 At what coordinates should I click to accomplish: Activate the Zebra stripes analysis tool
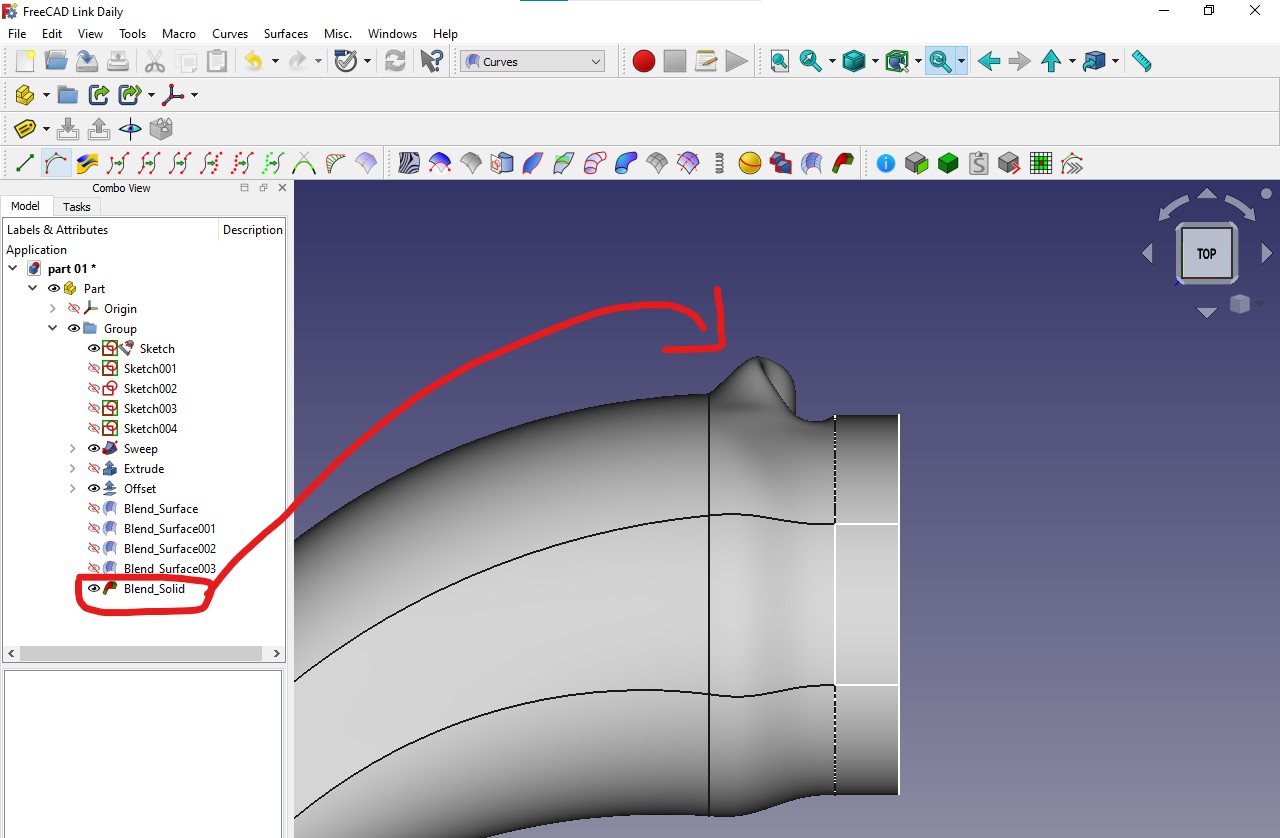pos(410,162)
